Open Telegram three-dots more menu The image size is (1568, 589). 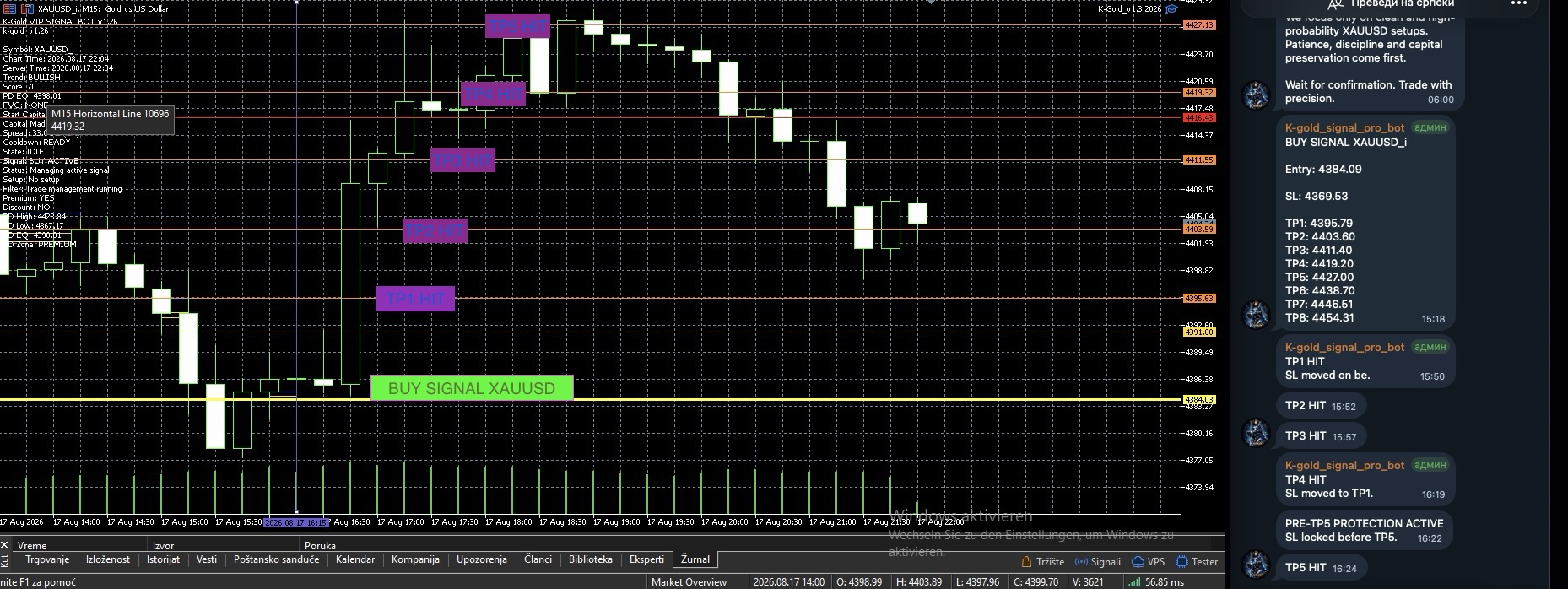click(1518, 3)
